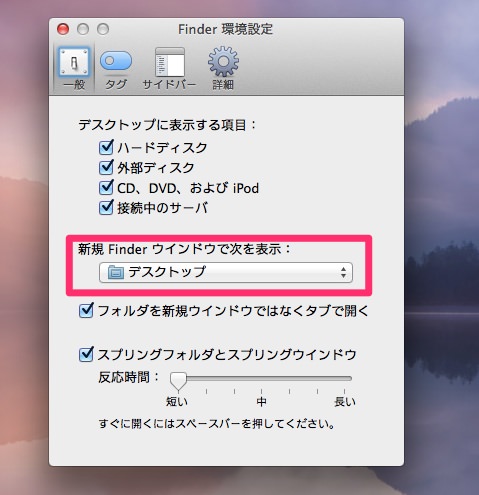Close the Finder 環境設定 window
This screenshot has height=495, width=479.
(x=63, y=29)
